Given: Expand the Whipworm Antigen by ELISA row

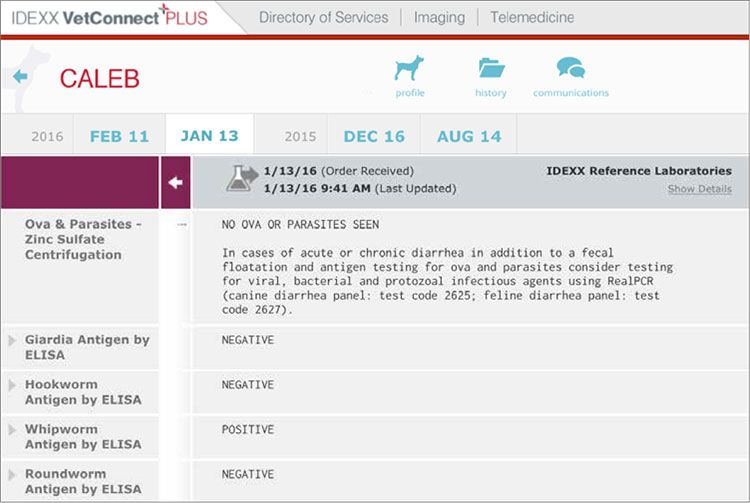Looking at the screenshot, I should pyautogui.click(x=12, y=430).
